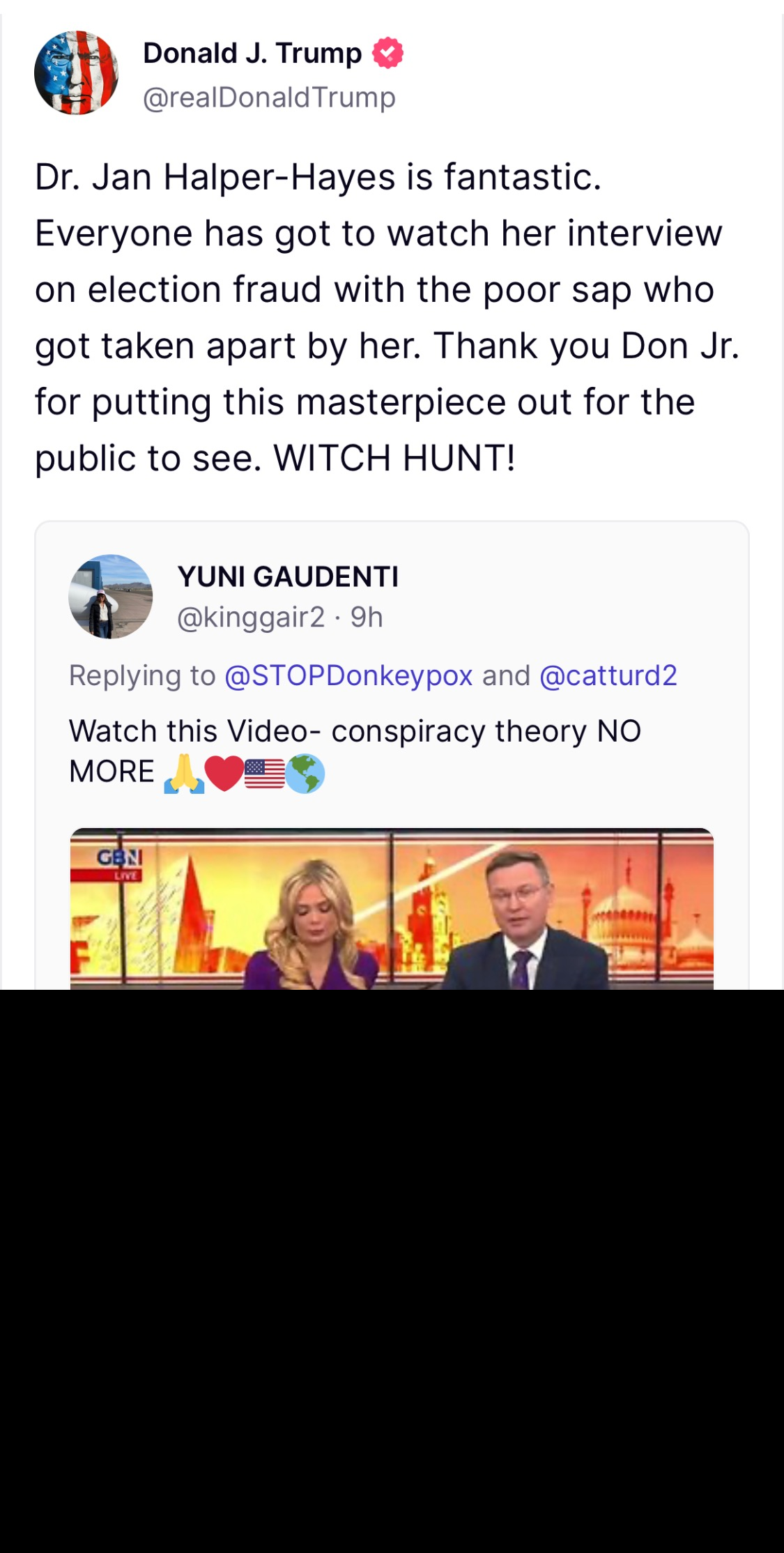Open Yuni Gaudenti's round profile picture
The image size is (784, 1553).
click(x=110, y=597)
